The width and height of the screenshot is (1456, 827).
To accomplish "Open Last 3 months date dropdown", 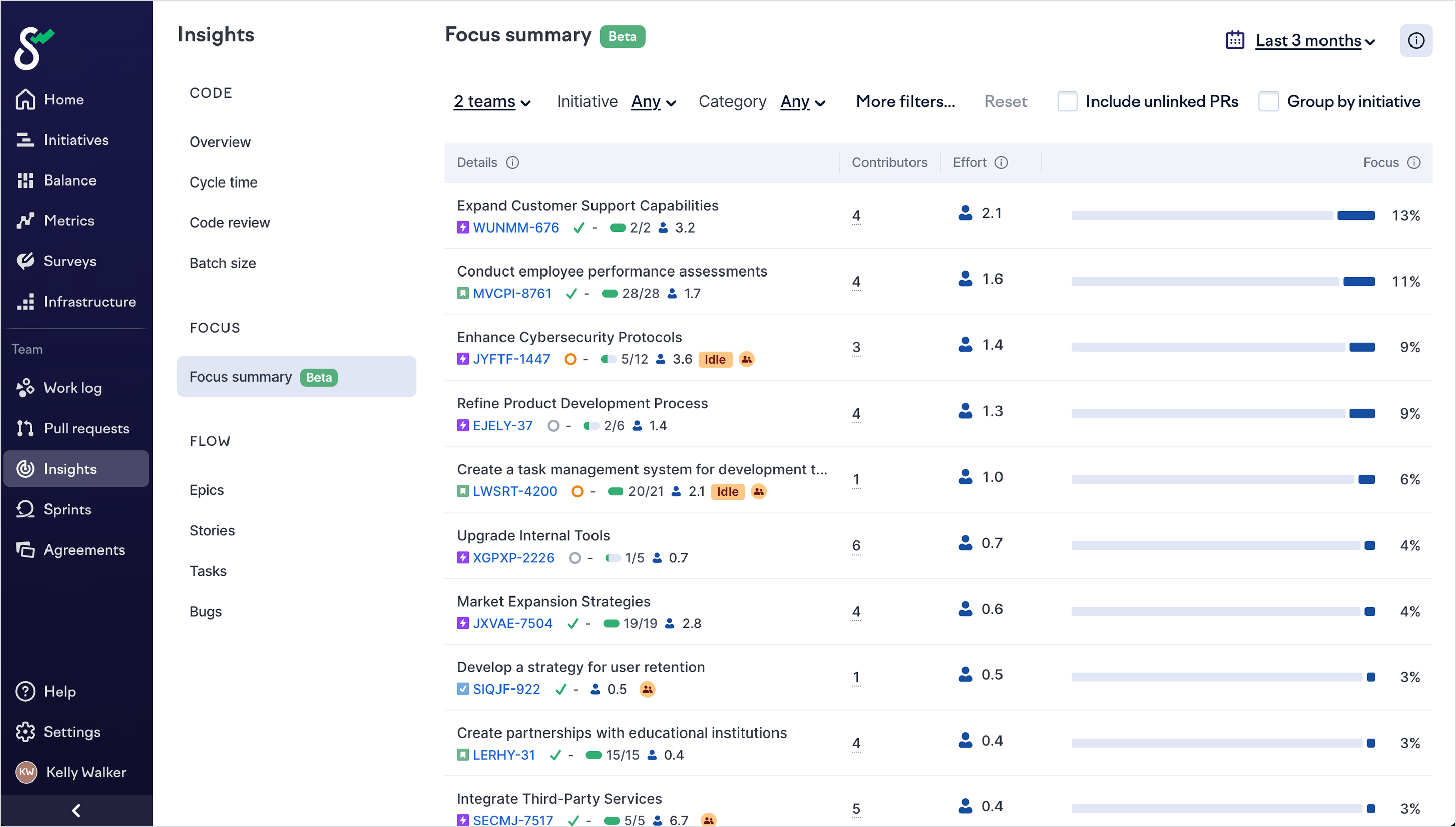I will [1314, 41].
